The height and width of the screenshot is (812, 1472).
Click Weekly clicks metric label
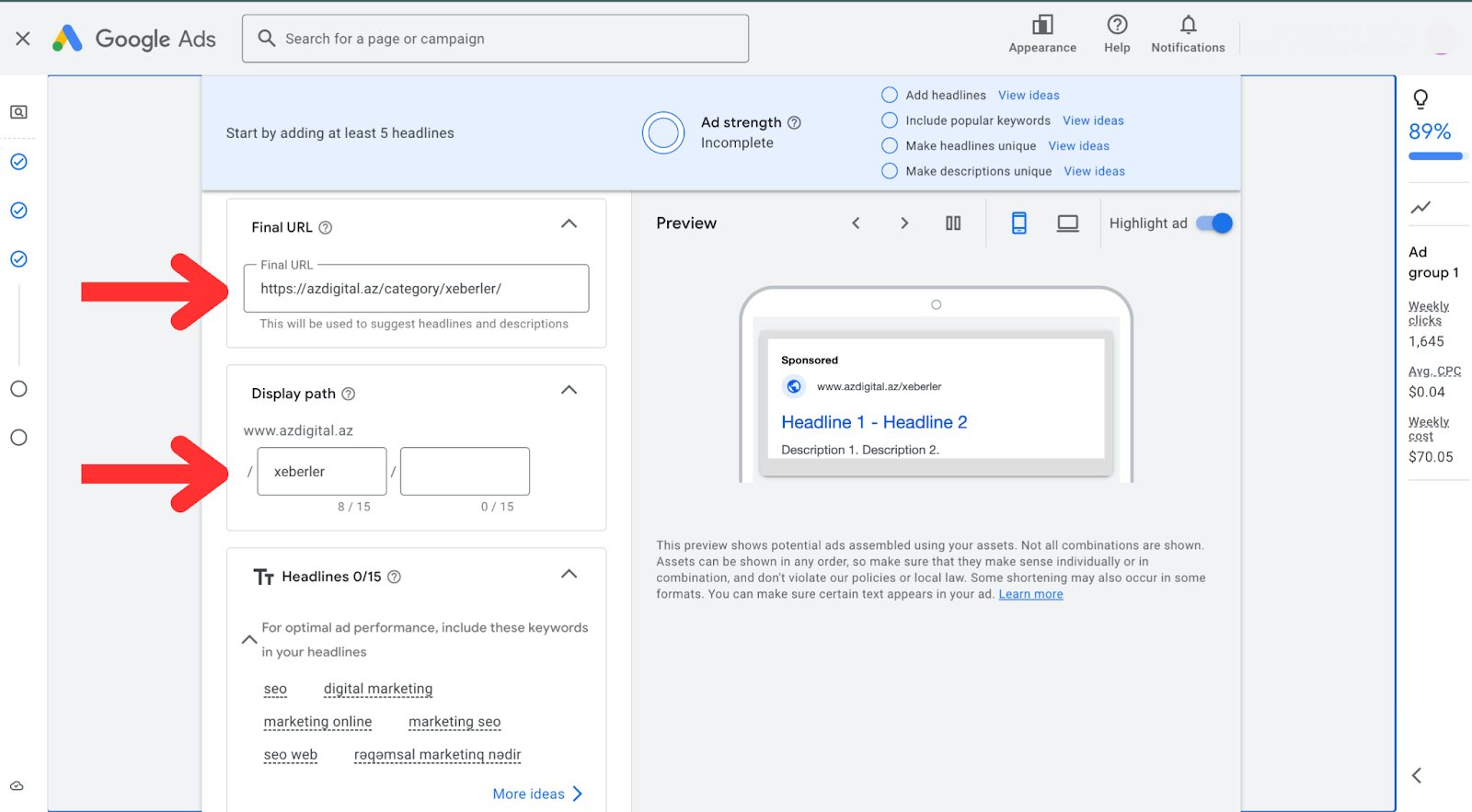[1429, 314]
